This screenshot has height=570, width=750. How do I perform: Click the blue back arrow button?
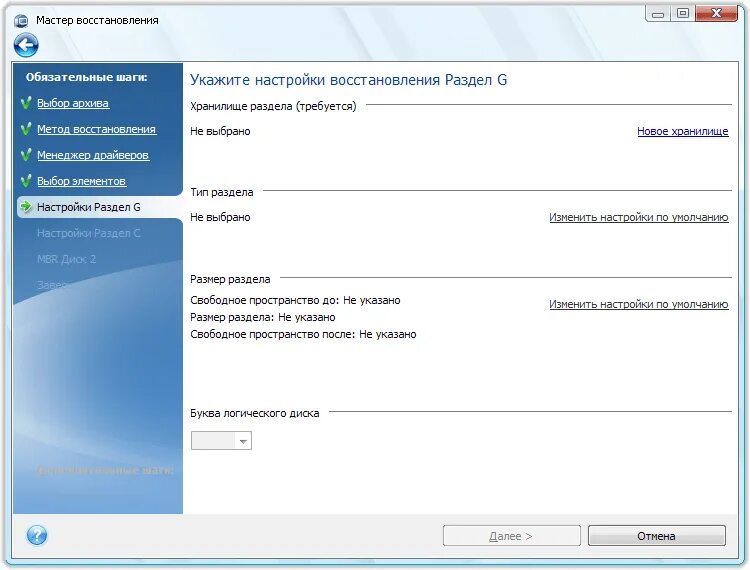click(x=26, y=45)
